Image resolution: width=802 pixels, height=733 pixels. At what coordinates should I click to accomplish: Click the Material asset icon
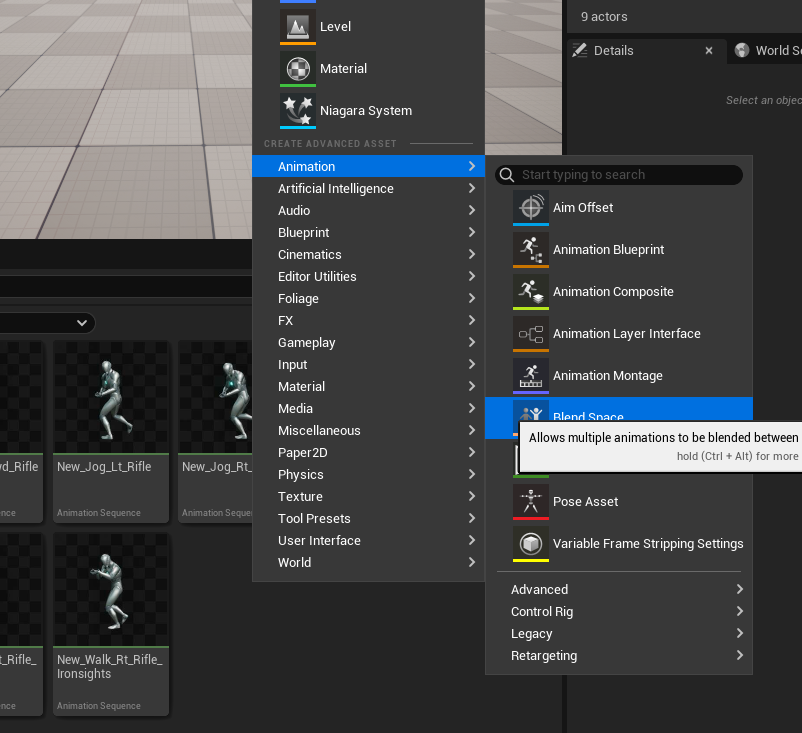[298, 68]
